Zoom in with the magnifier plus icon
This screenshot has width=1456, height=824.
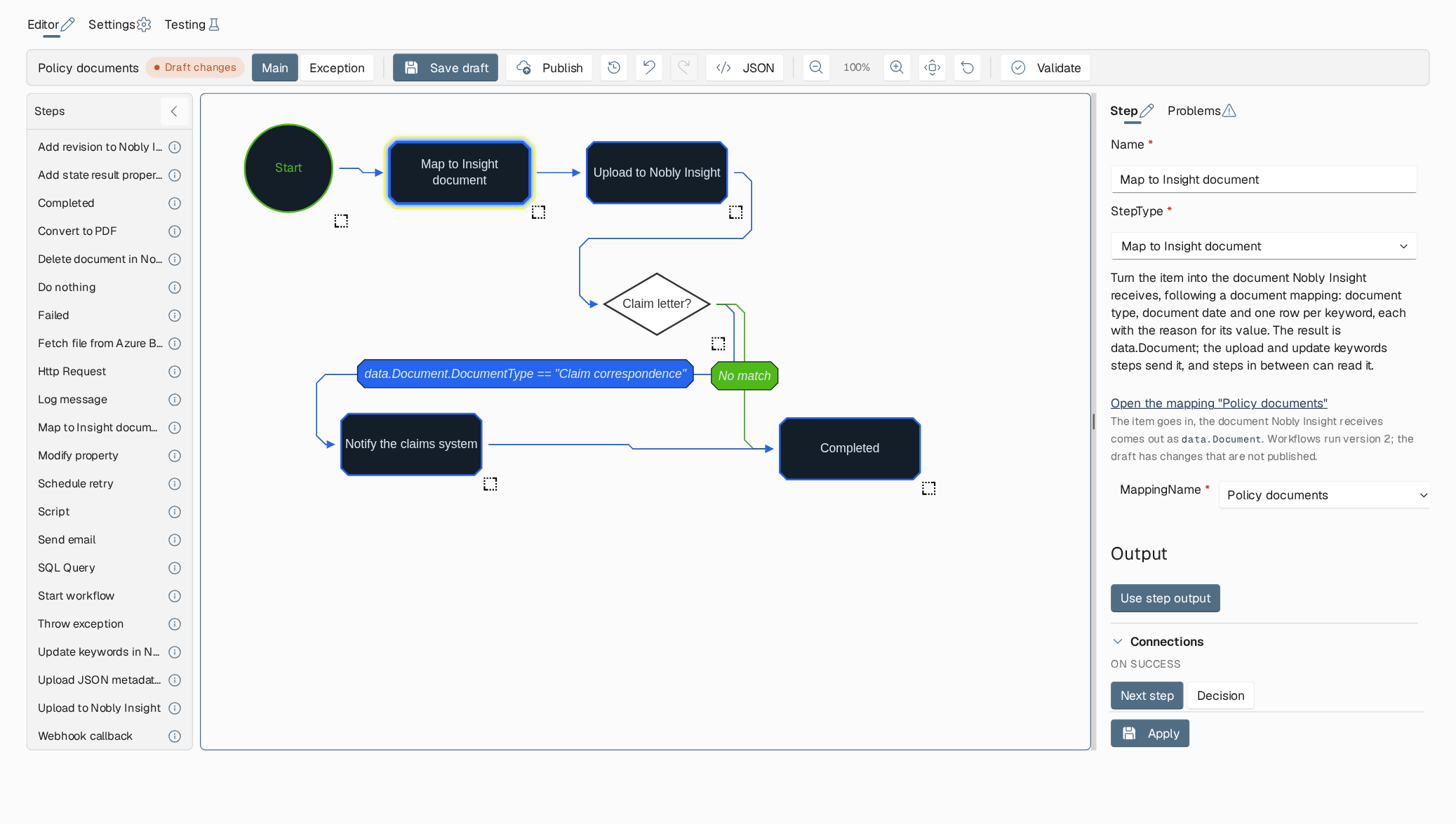pos(897,67)
